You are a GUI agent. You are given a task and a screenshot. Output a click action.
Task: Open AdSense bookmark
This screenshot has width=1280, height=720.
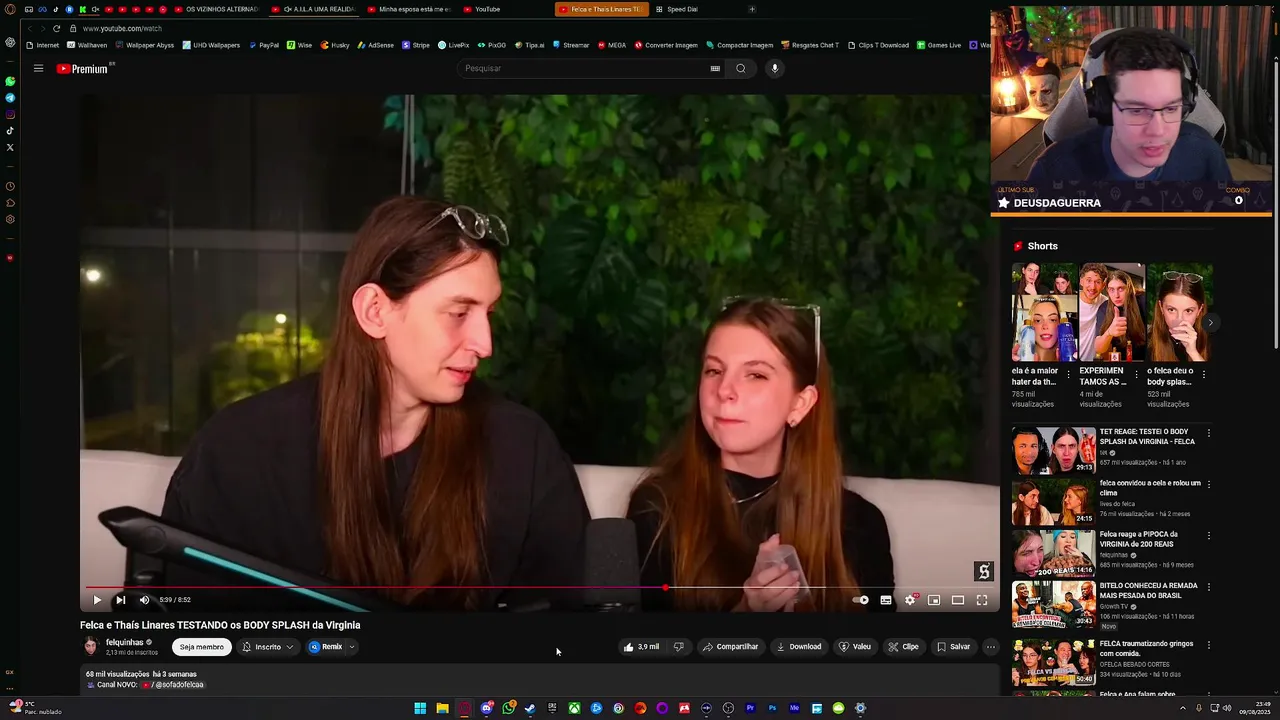point(375,45)
